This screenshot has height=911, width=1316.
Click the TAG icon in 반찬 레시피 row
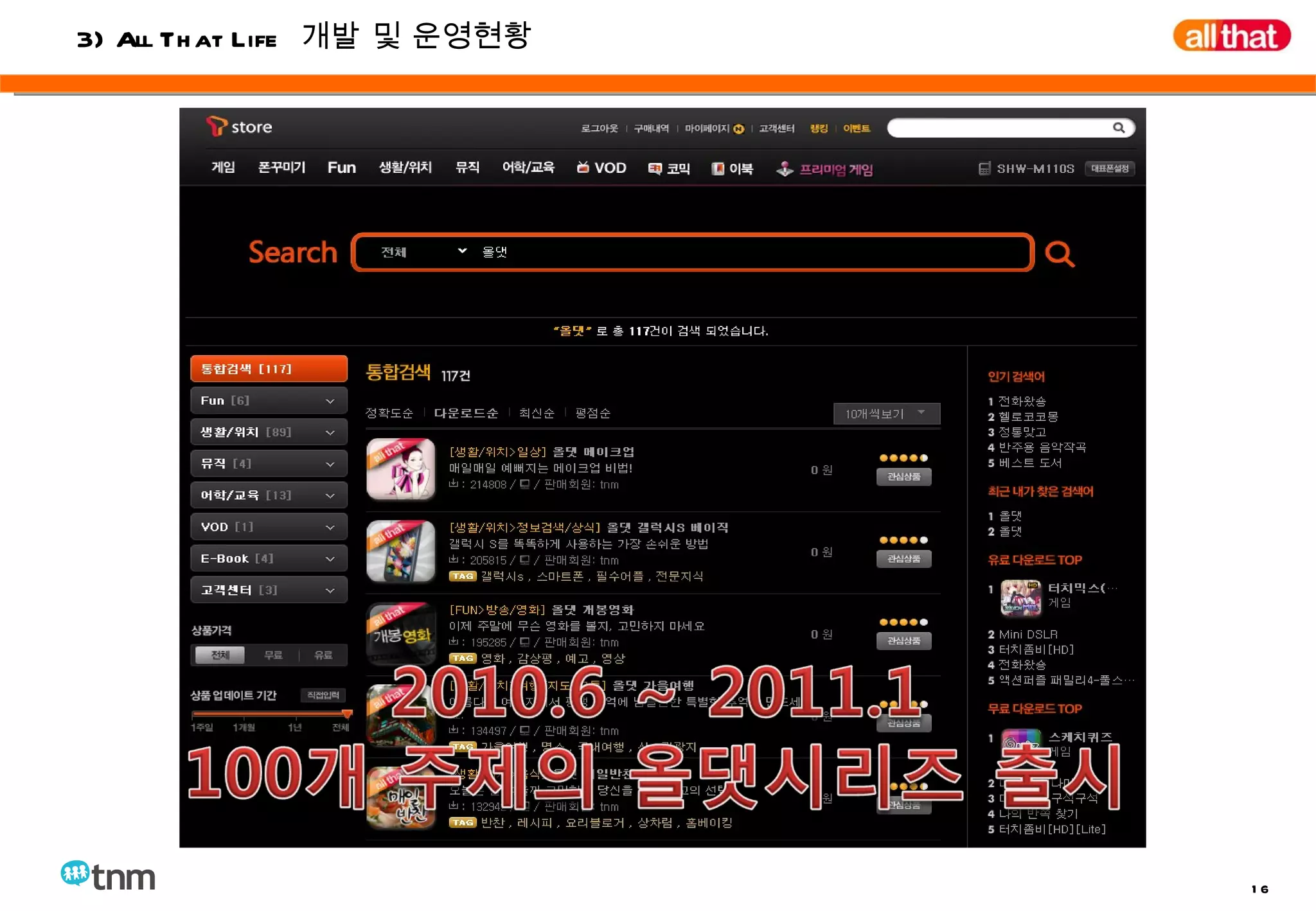coord(463,822)
